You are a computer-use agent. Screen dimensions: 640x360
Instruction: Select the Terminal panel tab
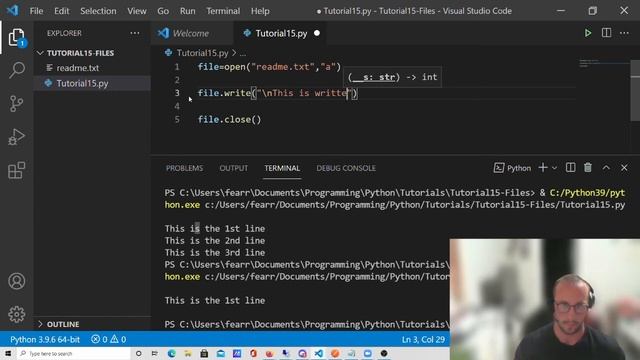pyautogui.click(x=282, y=168)
